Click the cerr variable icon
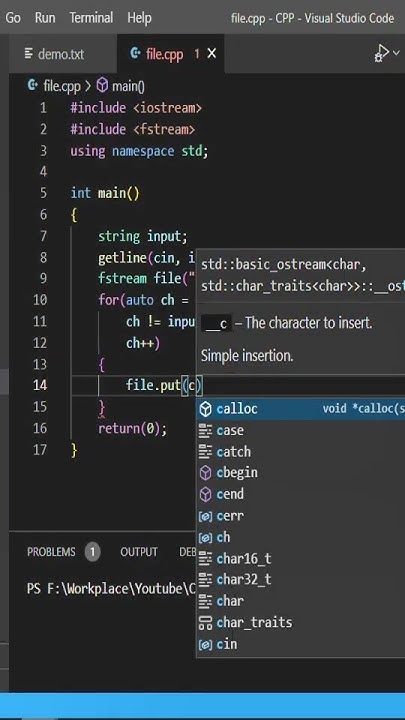405x720 pixels. coord(205,516)
